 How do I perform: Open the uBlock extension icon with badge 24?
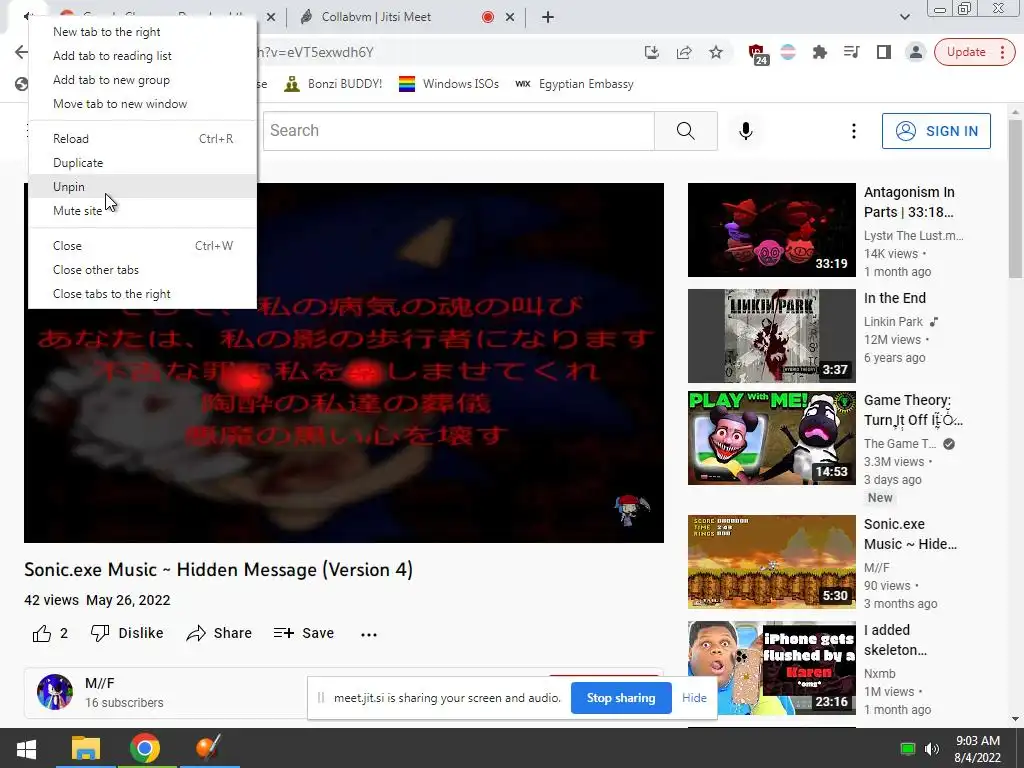(758, 54)
